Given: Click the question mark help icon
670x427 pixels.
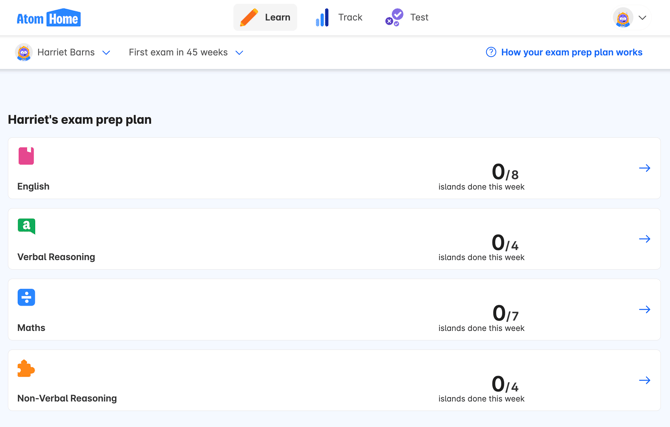Looking at the screenshot, I should coord(491,52).
